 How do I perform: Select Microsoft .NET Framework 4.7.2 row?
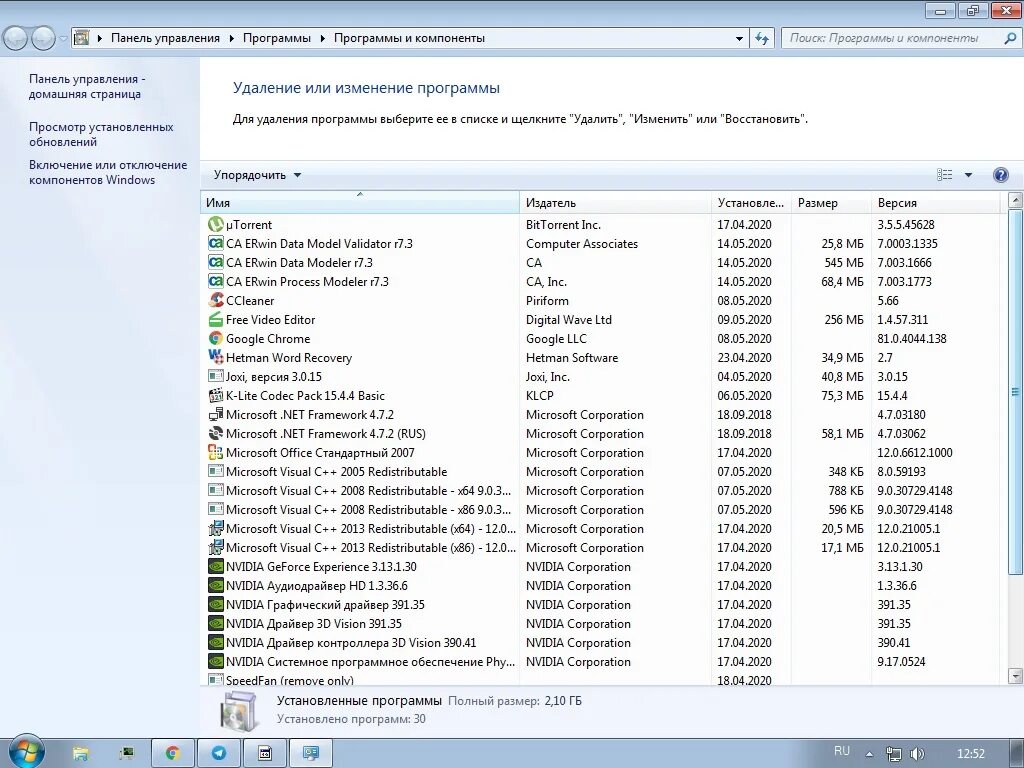click(600, 414)
